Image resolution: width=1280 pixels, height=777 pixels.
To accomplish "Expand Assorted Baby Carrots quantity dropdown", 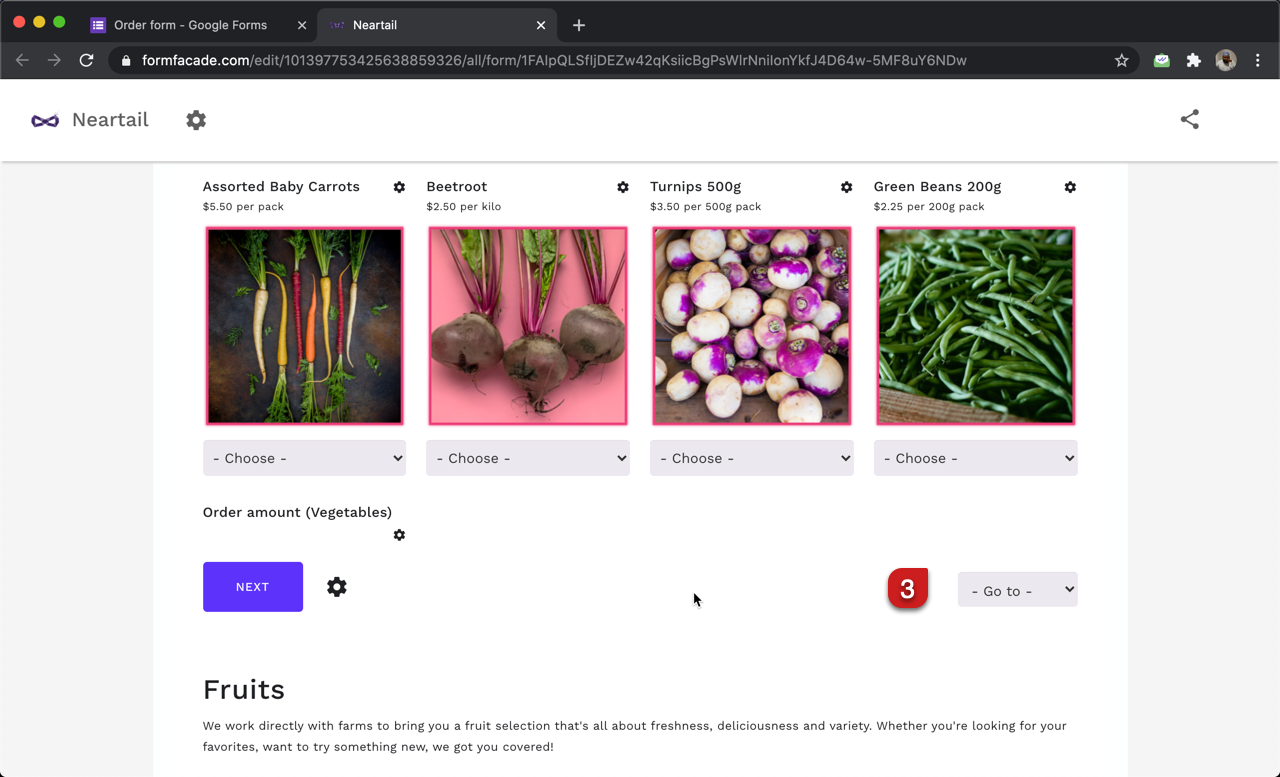I will coord(304,458).
